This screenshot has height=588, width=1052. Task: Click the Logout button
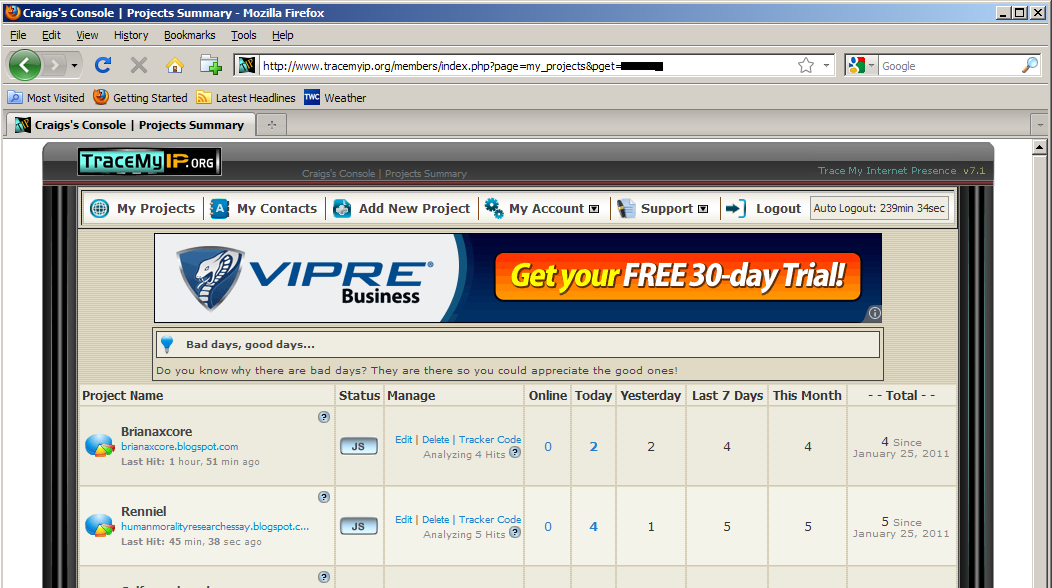click(764, 208)
